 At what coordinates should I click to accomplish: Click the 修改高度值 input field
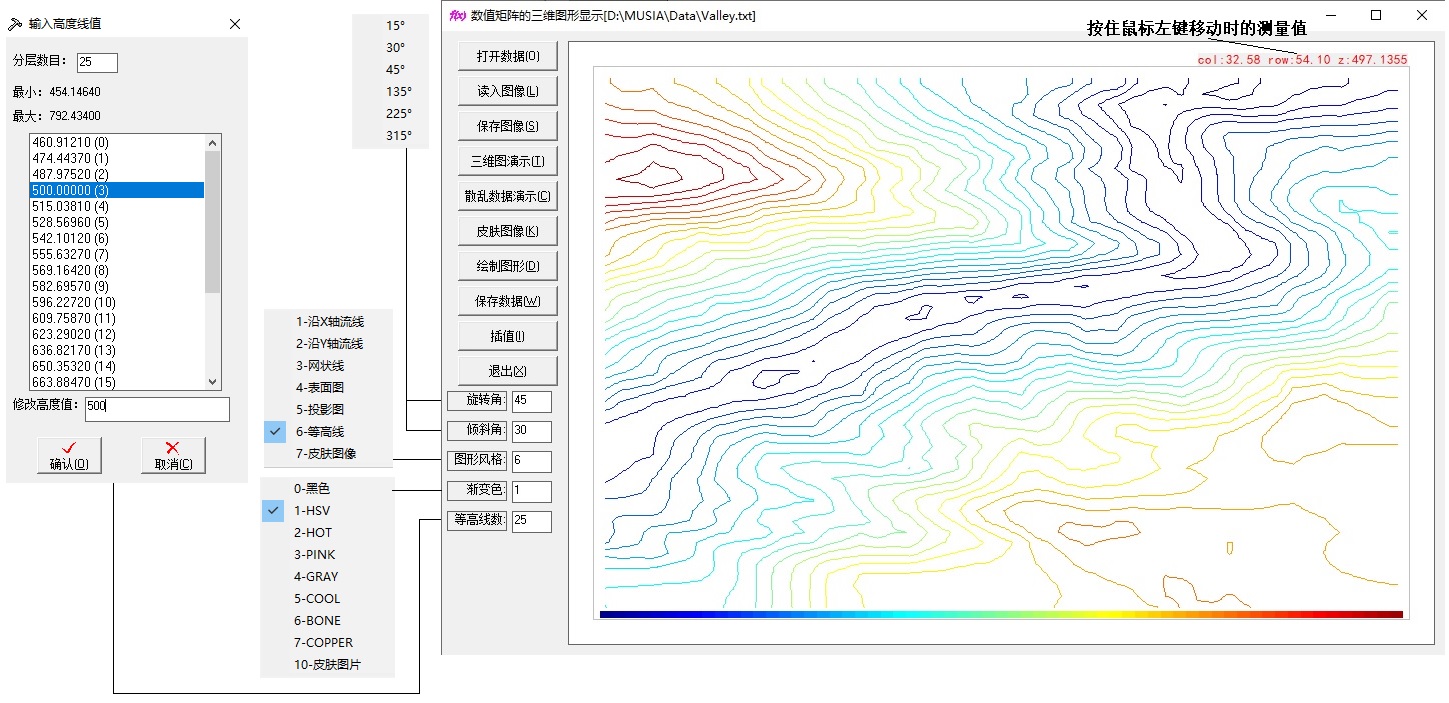tap(156, 408)
